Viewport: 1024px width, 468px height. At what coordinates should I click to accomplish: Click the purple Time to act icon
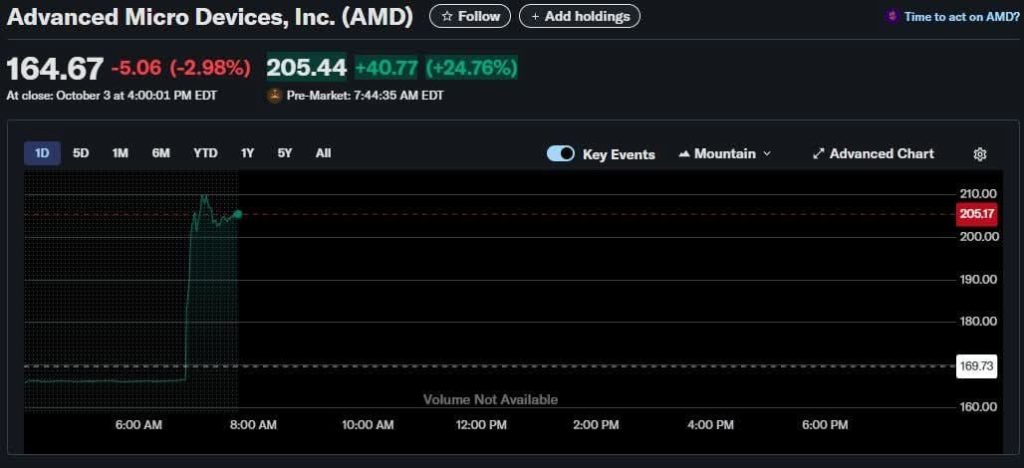tap(892, 17)
